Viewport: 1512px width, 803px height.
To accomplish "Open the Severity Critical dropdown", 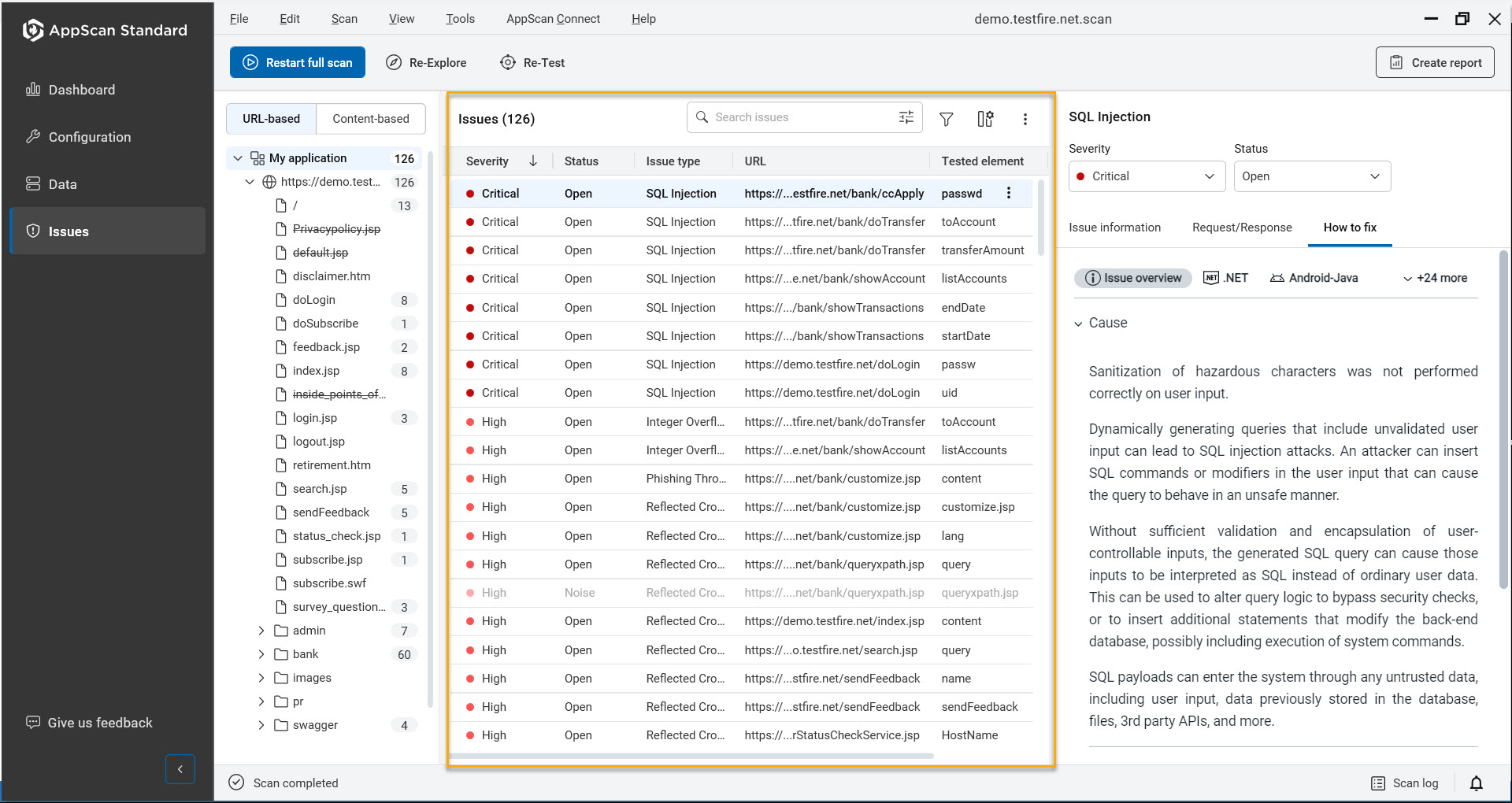I will pyautogui.click(x=1146, y=176).
